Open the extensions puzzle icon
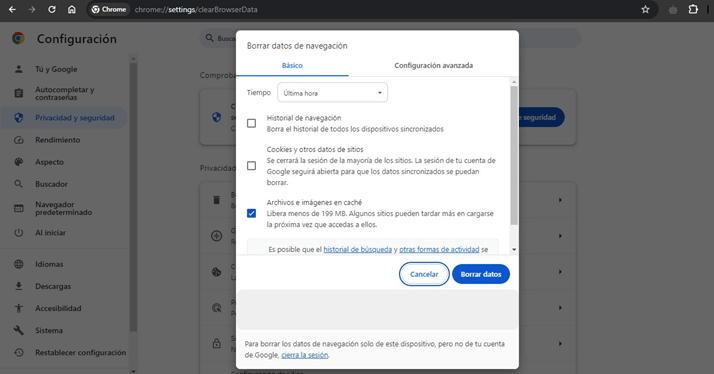714x374 pixels. (x=693, y=9)
